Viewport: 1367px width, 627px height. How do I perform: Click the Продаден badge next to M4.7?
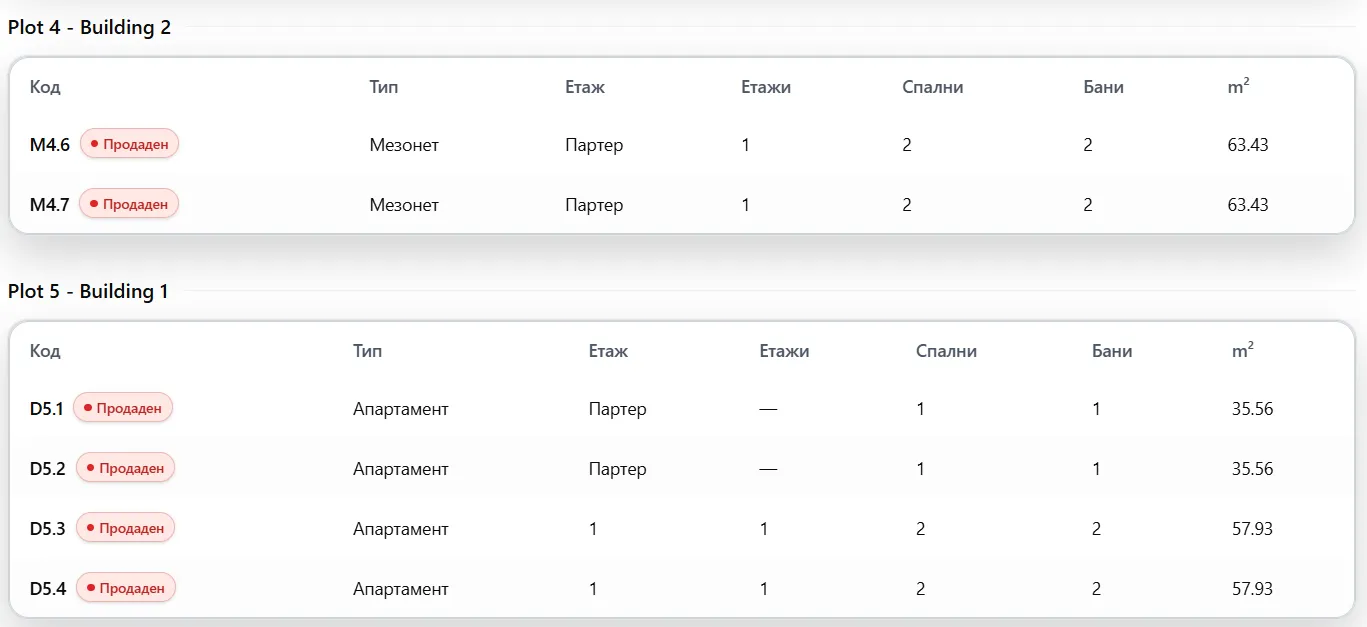pos(129,204)
